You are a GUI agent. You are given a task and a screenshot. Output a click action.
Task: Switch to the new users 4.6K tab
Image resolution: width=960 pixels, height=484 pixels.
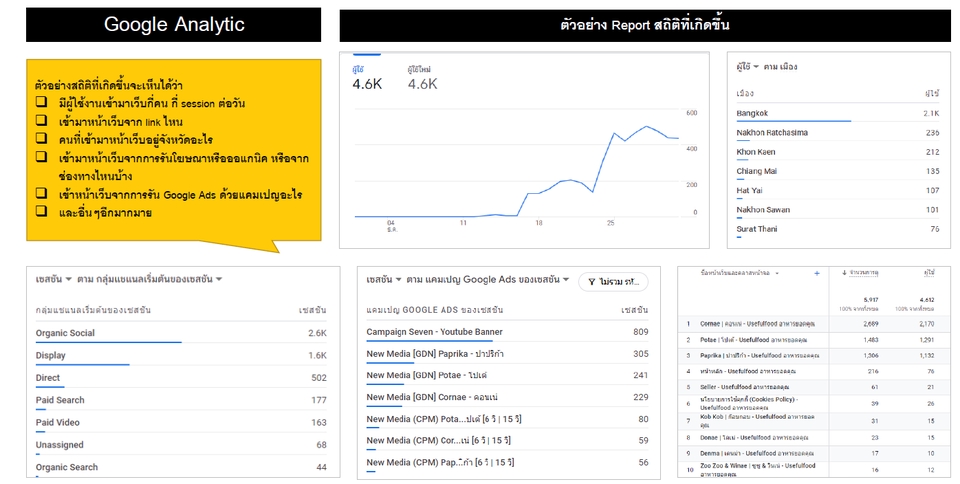point(422,79)
